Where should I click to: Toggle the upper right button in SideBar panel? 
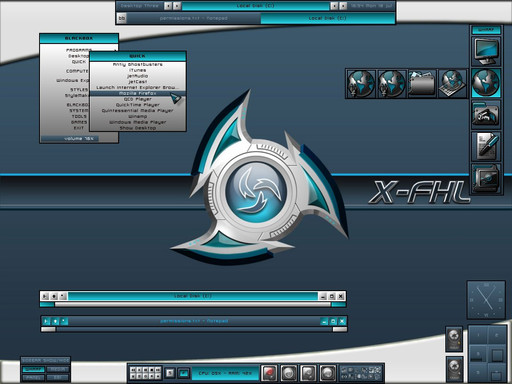[x=58, y=369]
